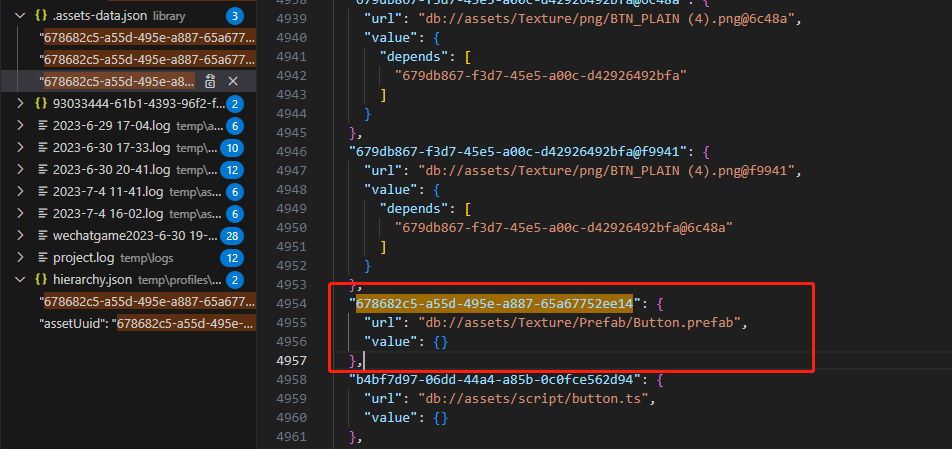
Task: Expand the 2023-6-30 17-33.log results chevron
Action: (21, 147)
